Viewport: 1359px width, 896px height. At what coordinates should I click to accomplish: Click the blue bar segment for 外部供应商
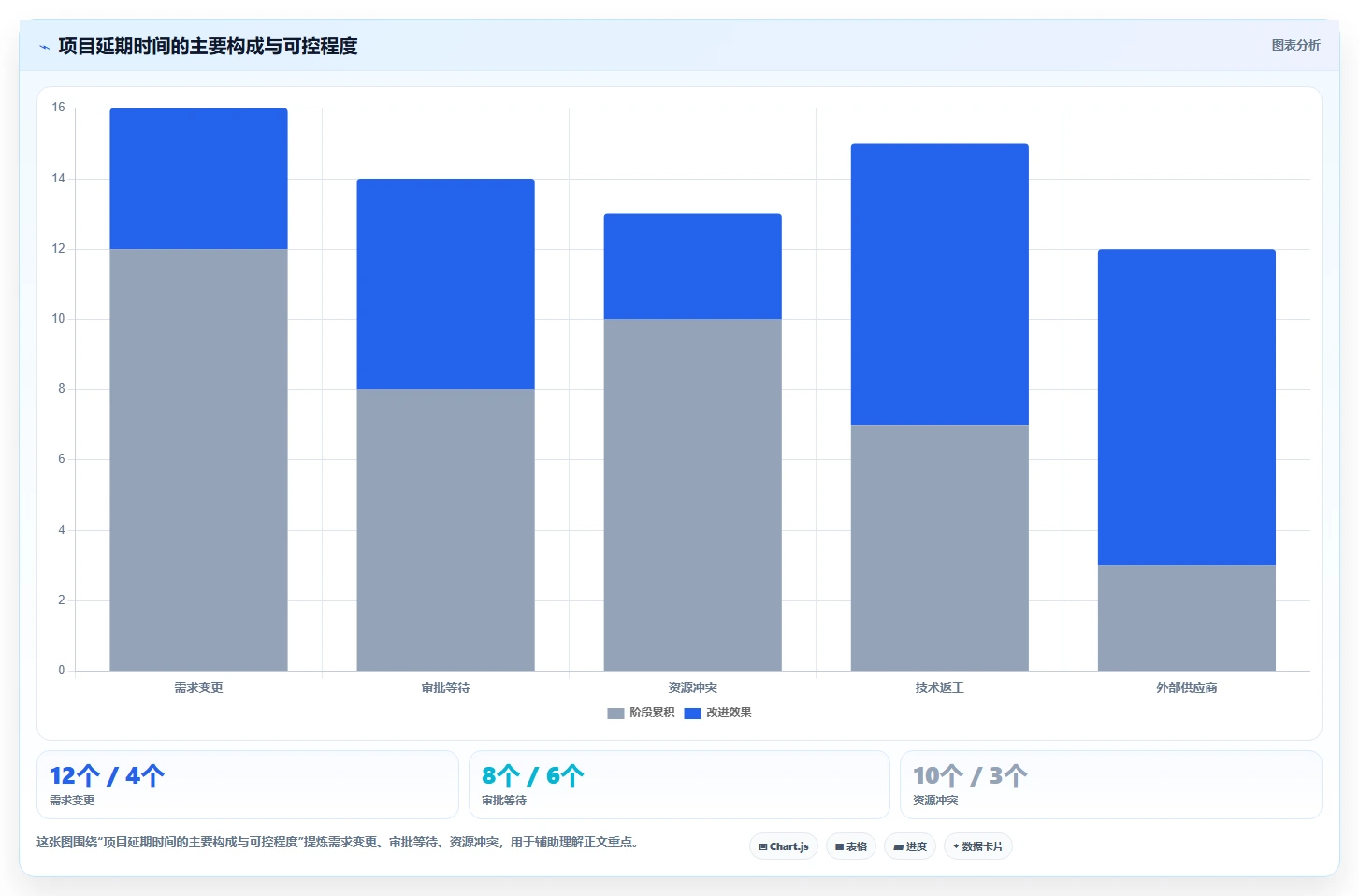click(x=1186, y=407)
